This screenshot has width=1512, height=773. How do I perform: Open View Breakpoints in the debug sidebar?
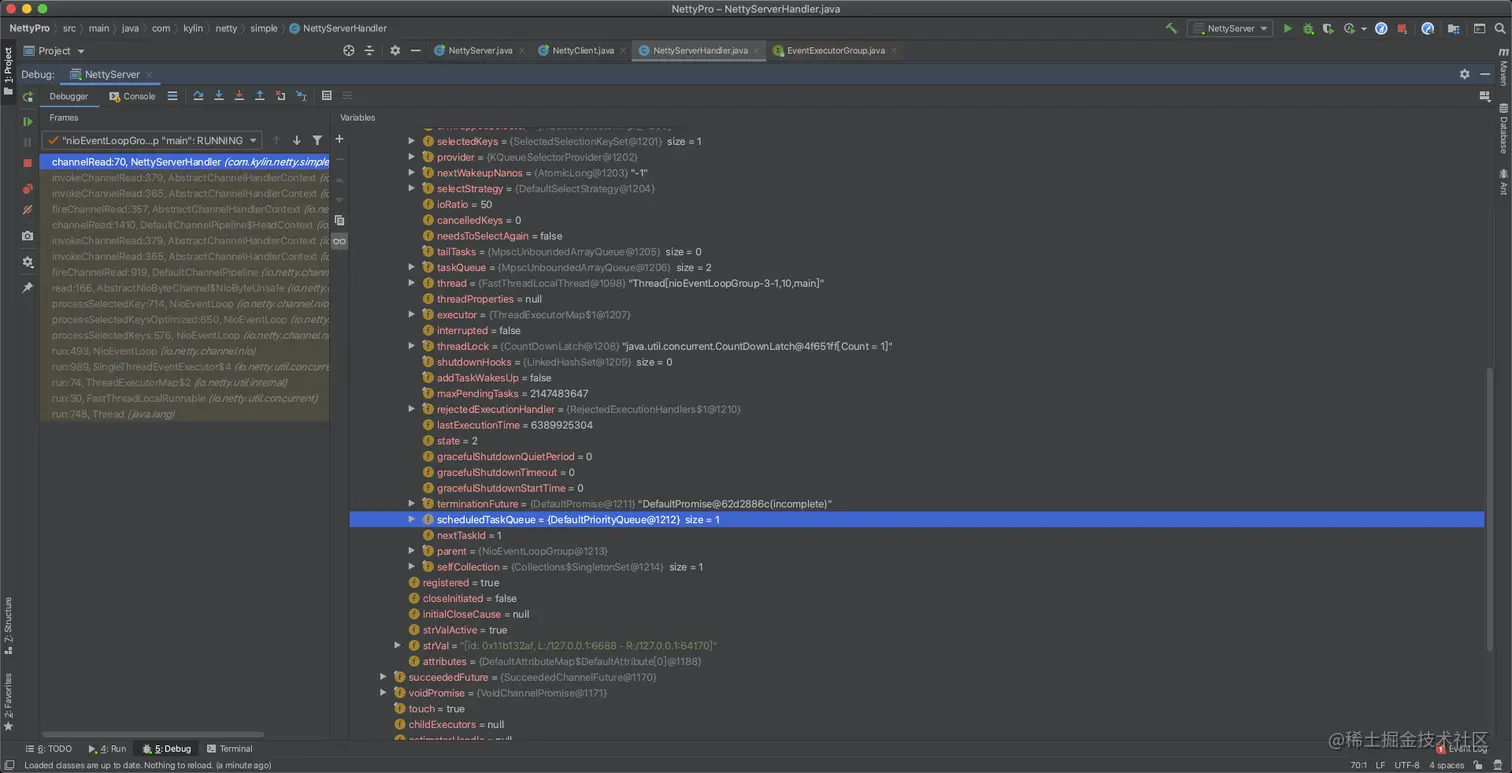tap(27, 188)
